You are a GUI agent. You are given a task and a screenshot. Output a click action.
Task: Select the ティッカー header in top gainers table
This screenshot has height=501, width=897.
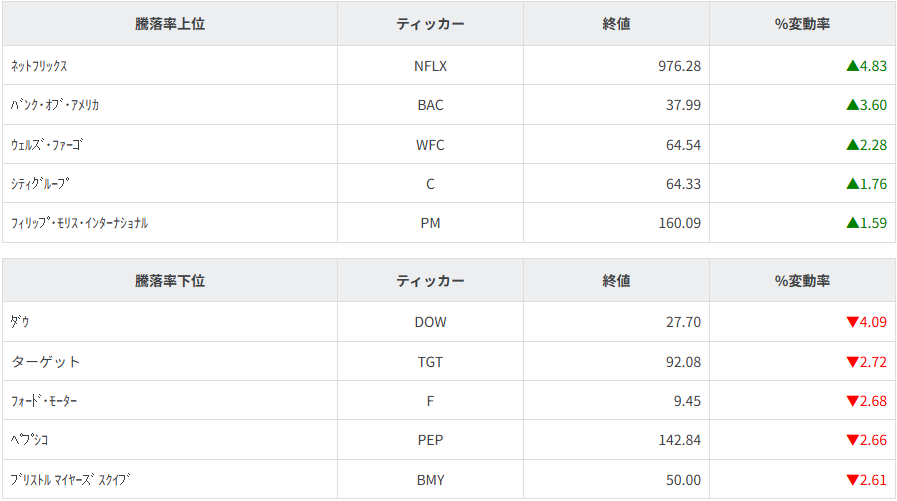click(430, 24)
